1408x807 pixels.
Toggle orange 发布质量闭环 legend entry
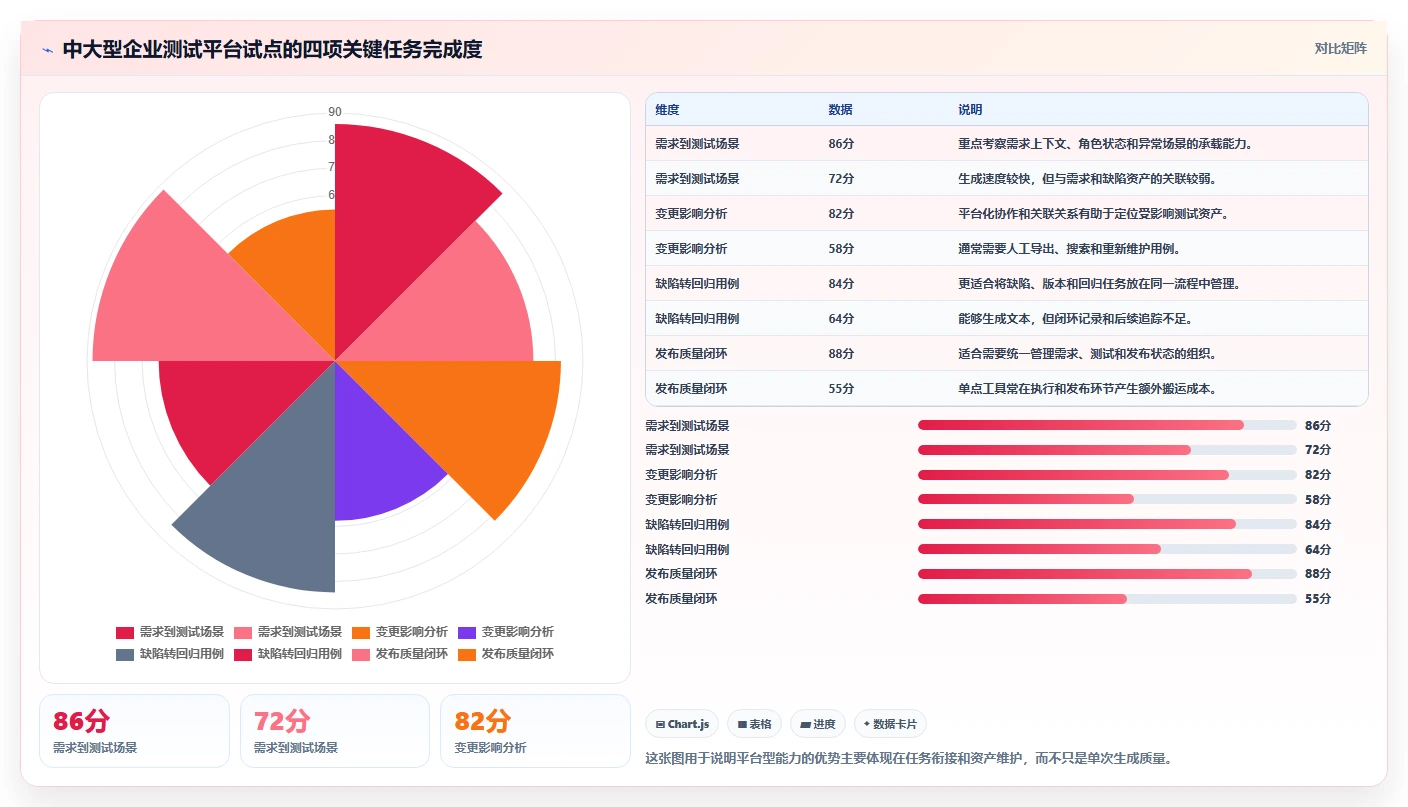pyautogui.click(x=506, y=654)
